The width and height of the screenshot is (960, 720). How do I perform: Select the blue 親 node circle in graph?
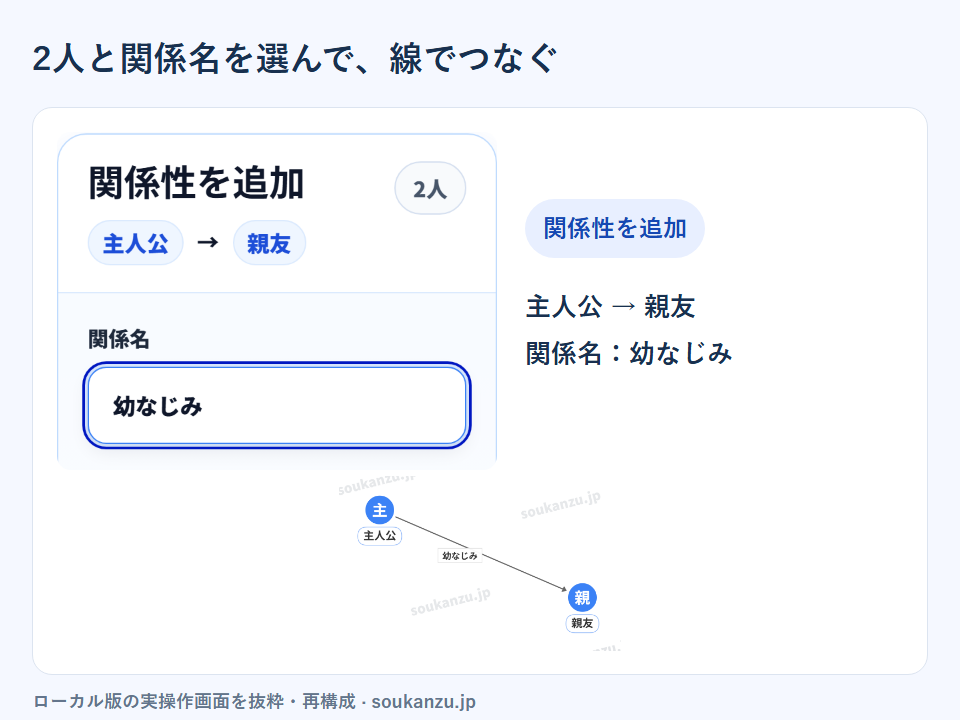pyautogui.click(x=582, y=598)
